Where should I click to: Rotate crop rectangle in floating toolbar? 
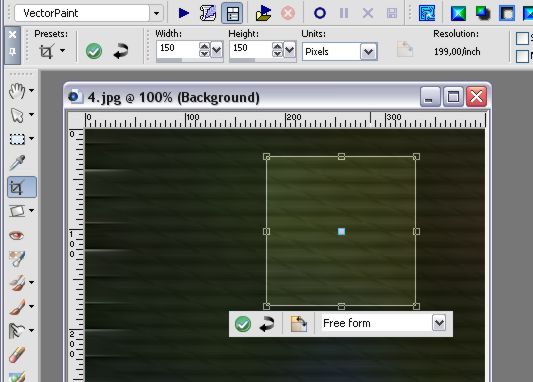(299, 324)
